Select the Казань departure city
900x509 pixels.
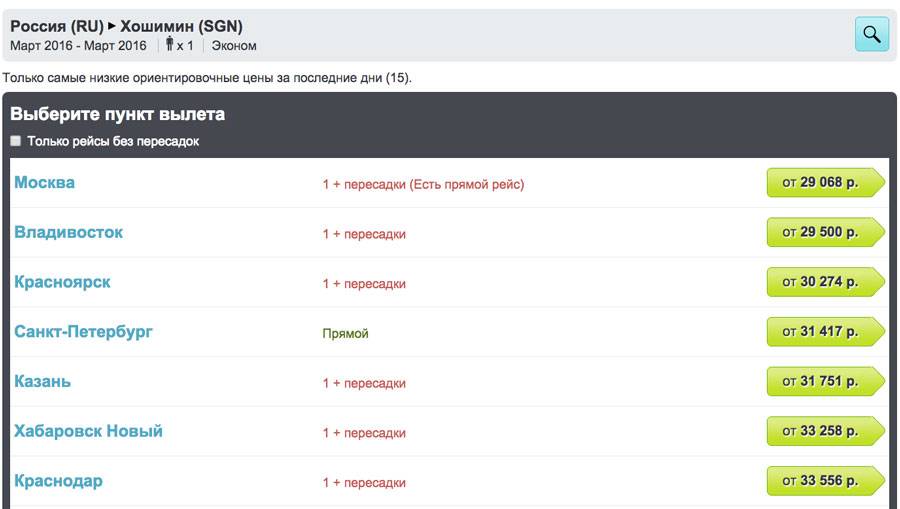click(x=43, y=381)
